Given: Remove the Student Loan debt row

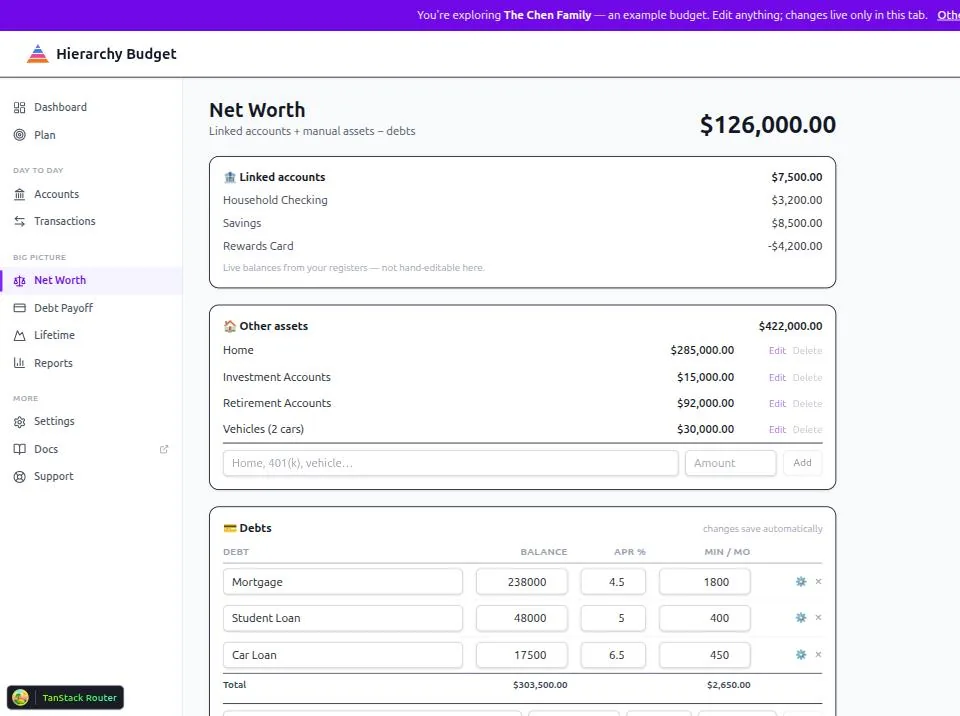Looking at the screenshot, I should pos(819,617).
